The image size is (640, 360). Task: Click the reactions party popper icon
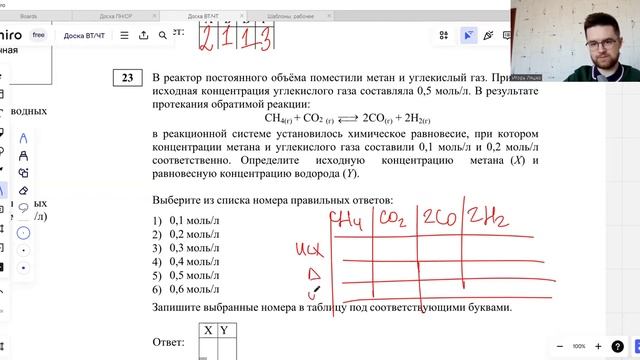(488, 36)
